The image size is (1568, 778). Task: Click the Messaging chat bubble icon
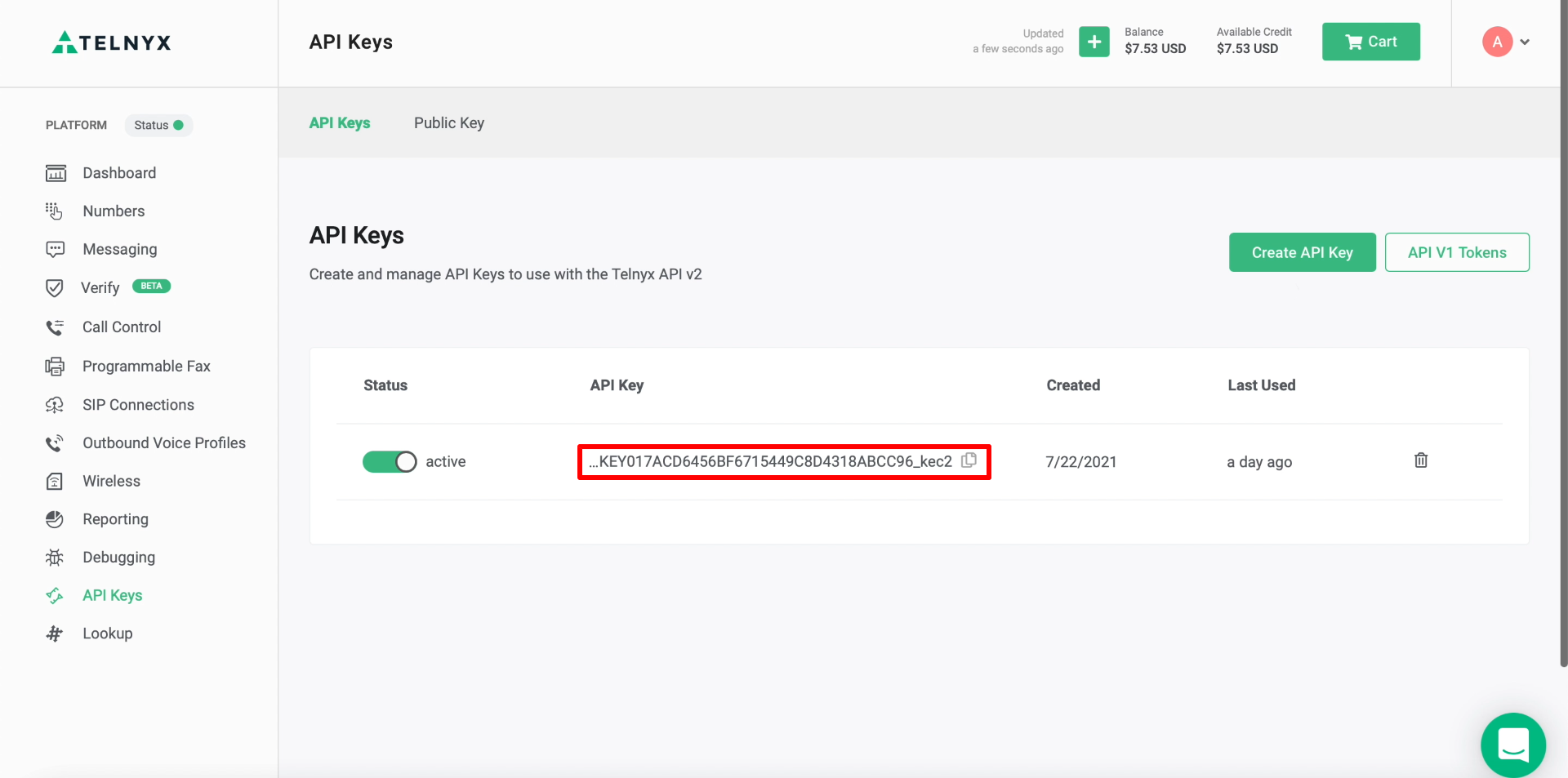pyautogui.click(x=55, y=249)
